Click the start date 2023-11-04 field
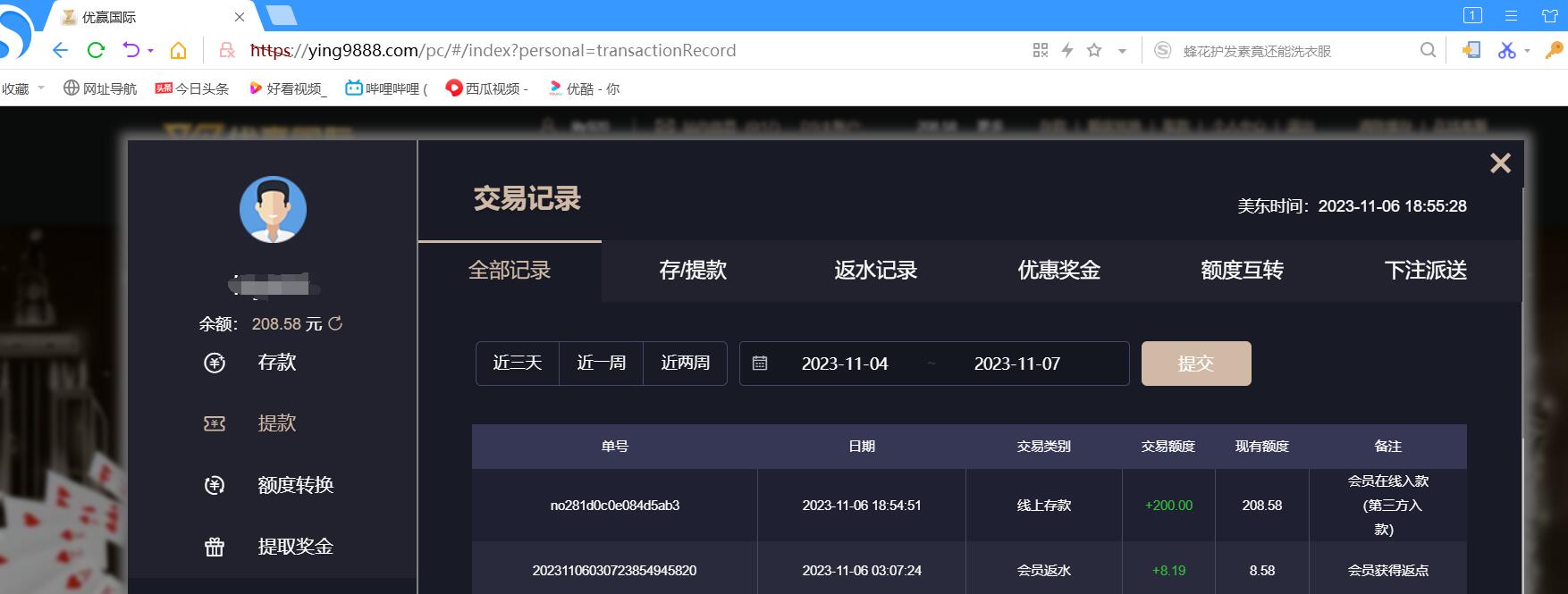Image resolution: width=1568 pixels, height=594 pixels. [x=844, y=364]
